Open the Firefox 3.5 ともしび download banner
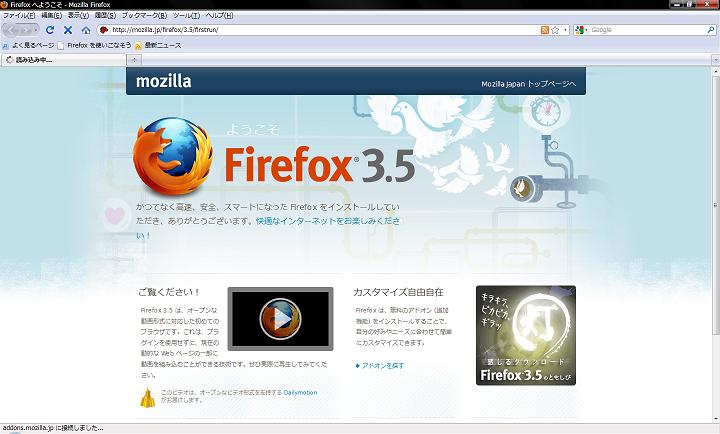 526,335
